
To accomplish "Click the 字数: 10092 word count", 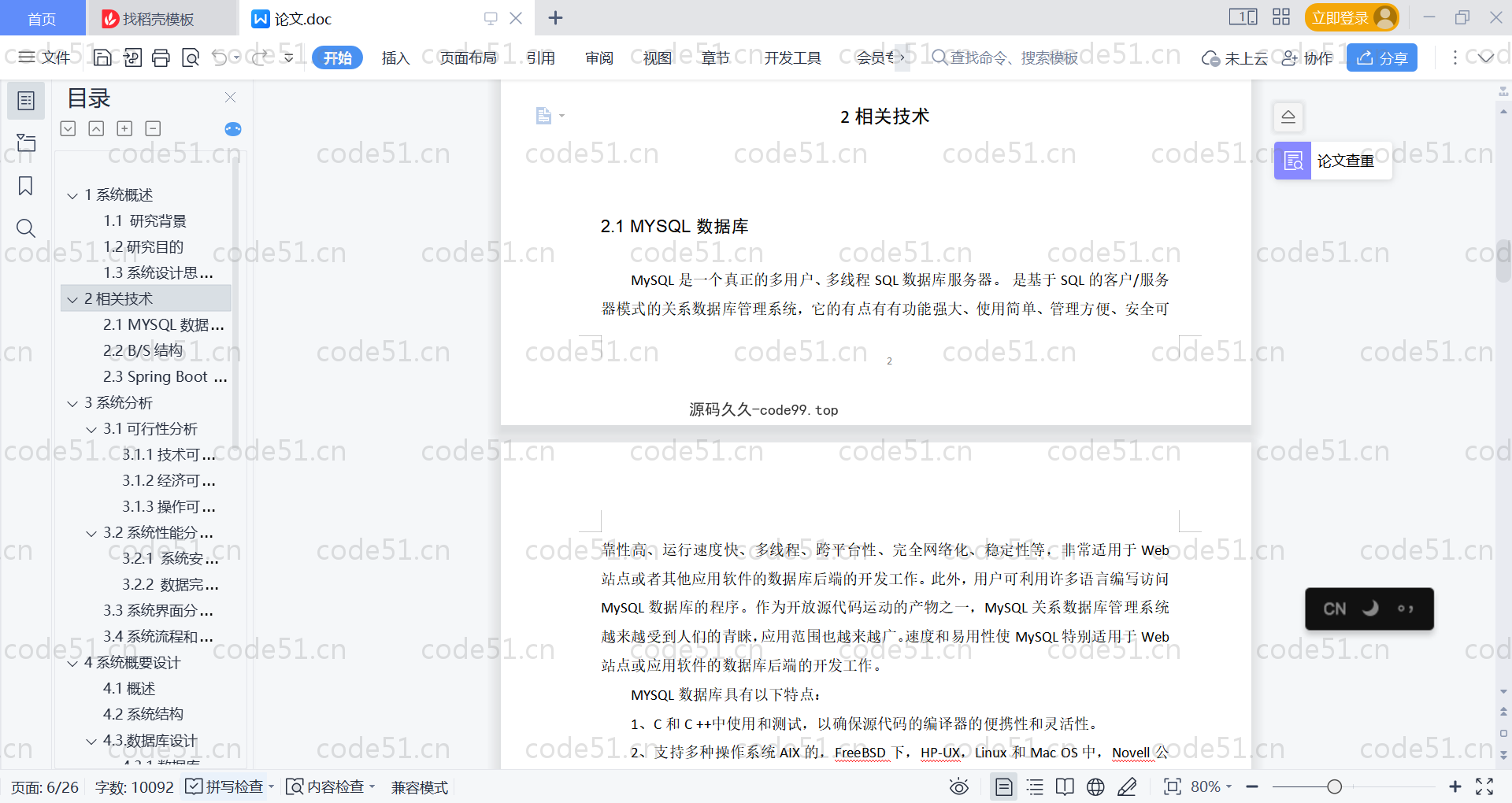I will point(134,787).
